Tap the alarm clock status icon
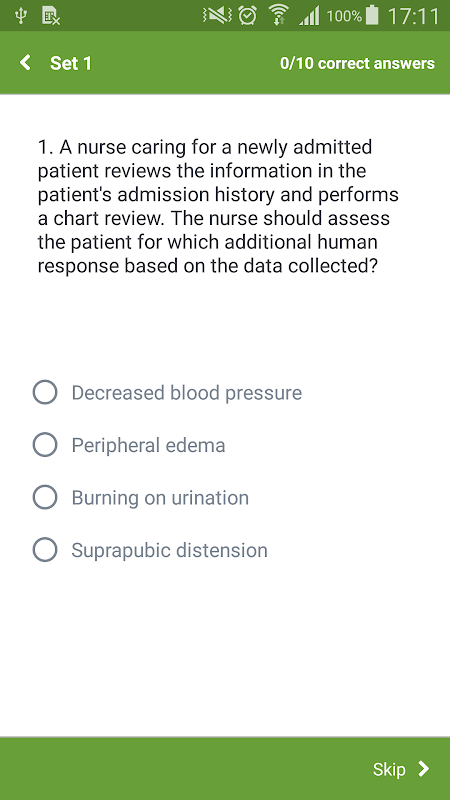Screen dimensions: 450x800 click(248, 16)
